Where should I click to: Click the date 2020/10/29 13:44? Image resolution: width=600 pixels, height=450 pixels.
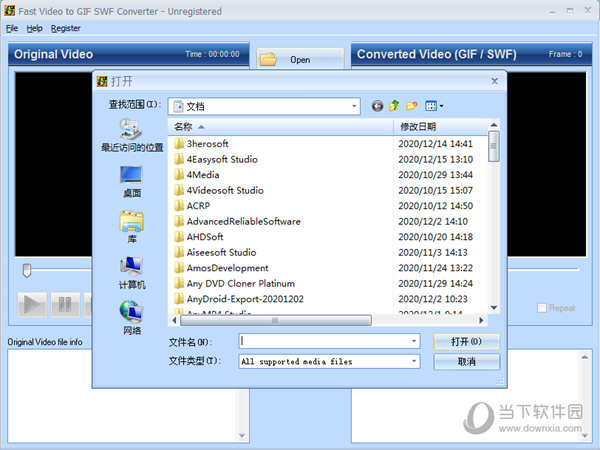[x=435, y=175]
